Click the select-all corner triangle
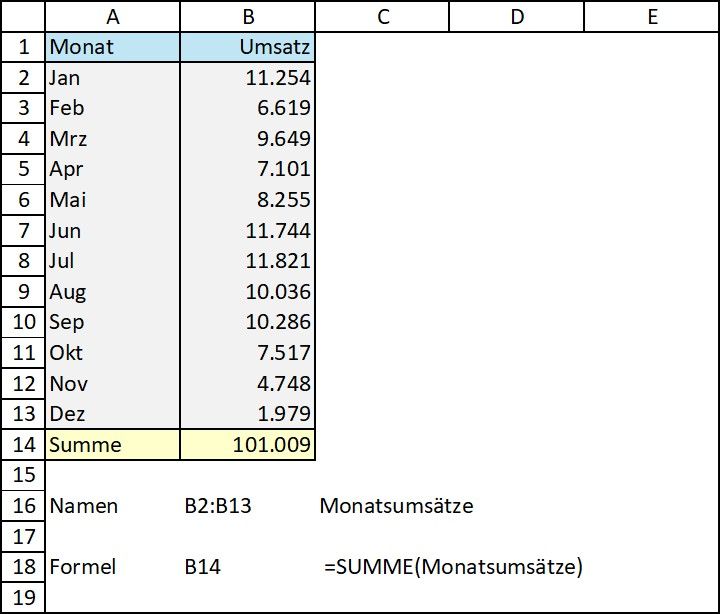The width and height of the screenshot is (720, 614). [22, 16]
